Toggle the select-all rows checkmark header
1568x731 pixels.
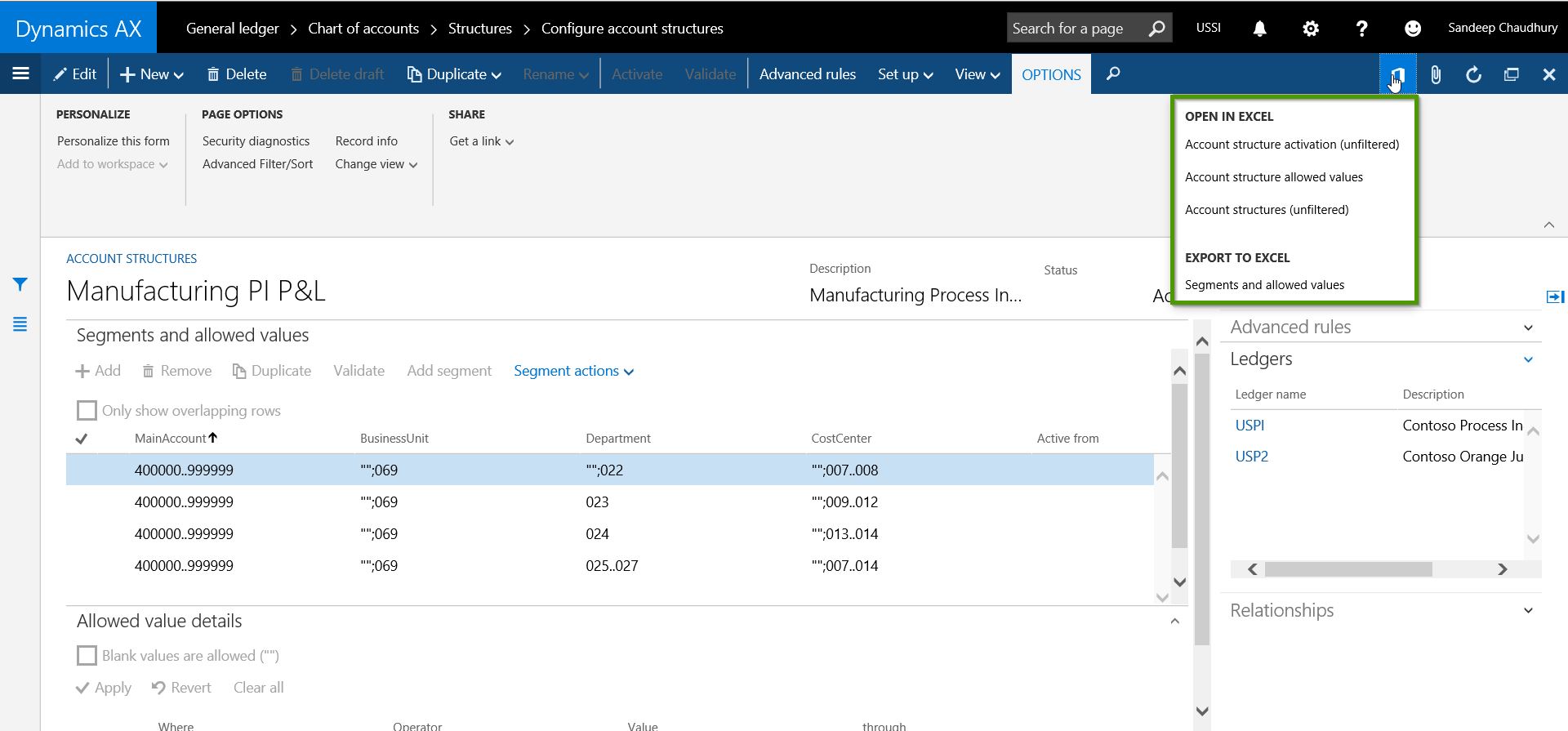coord(82,439)
